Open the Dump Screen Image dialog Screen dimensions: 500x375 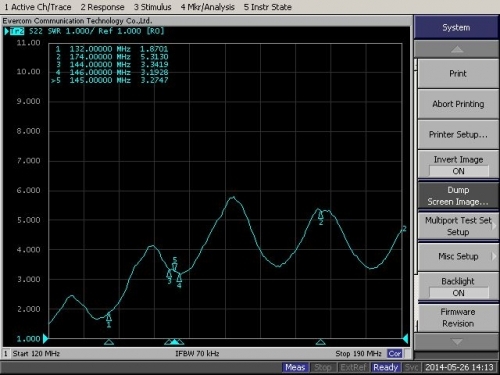(458, 196)
